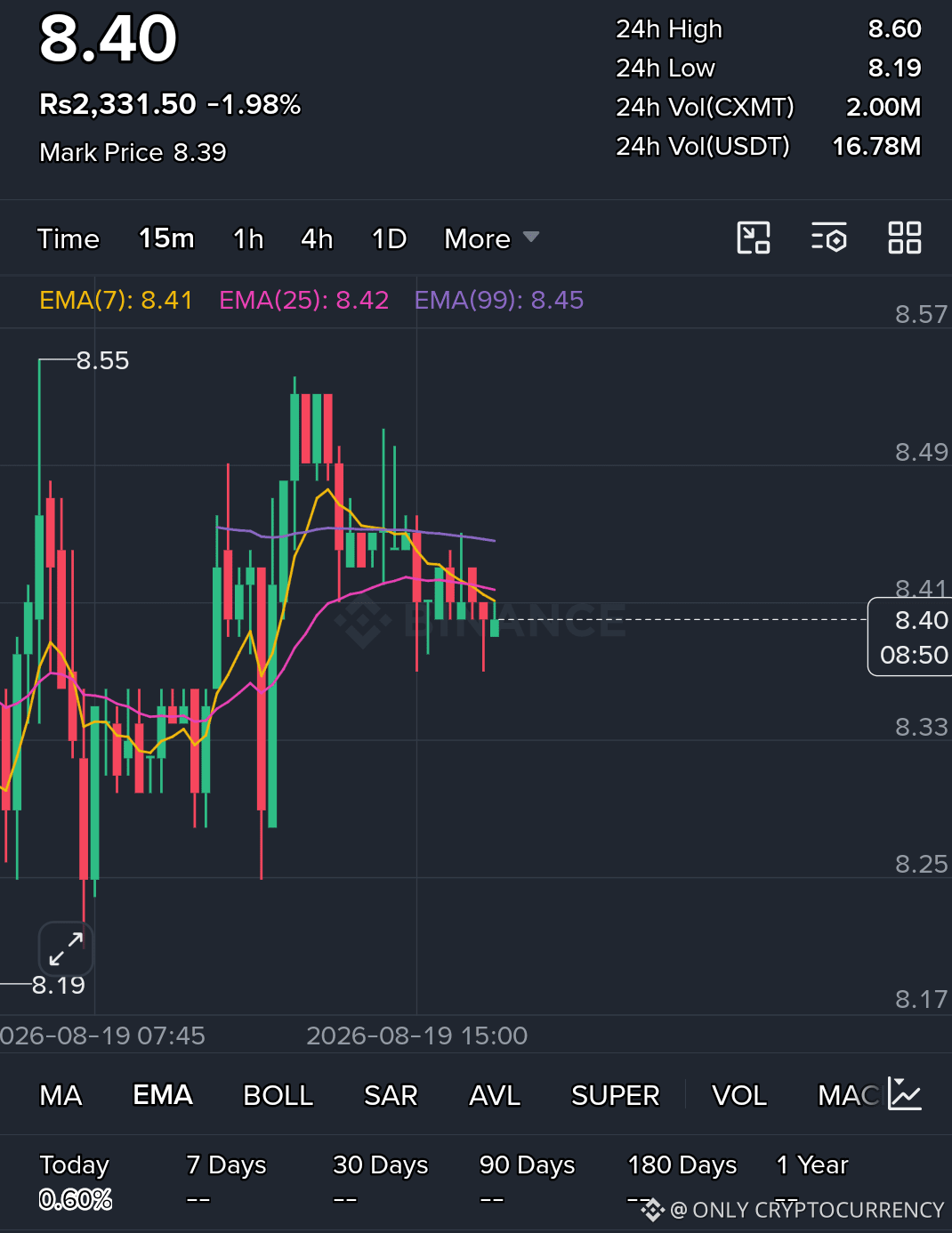Select the Time chart view
The width and height of the screenshot is (952, 1233).
[69, 238]
